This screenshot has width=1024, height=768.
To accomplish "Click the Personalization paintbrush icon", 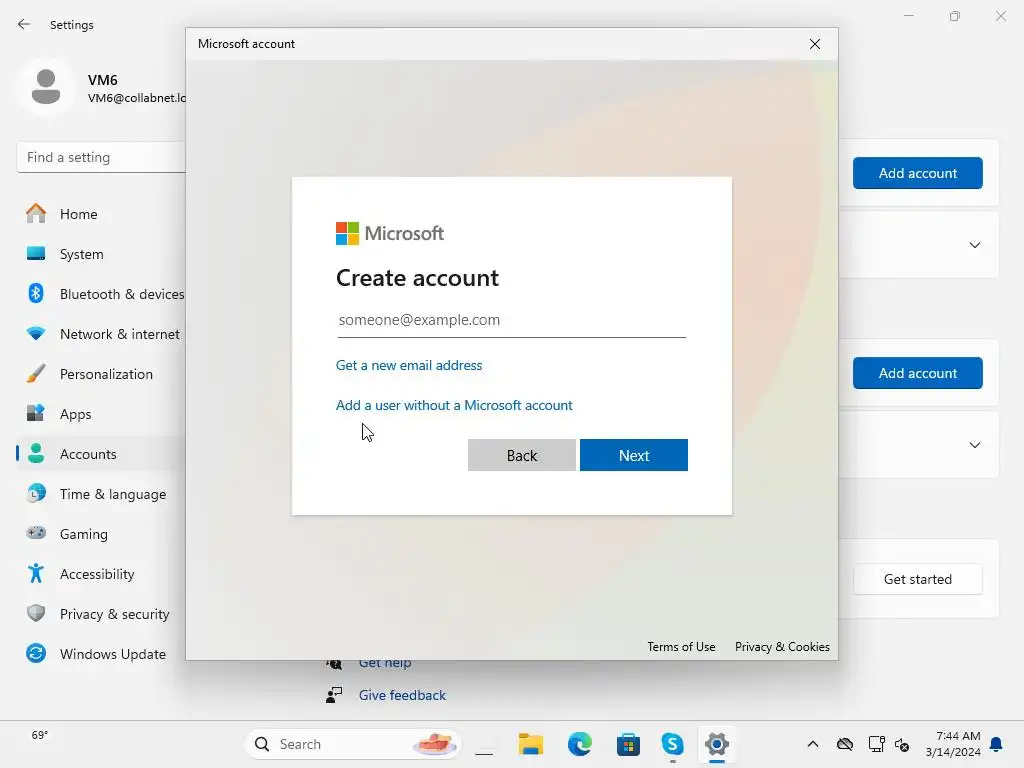I will click(x=36, y=374).
